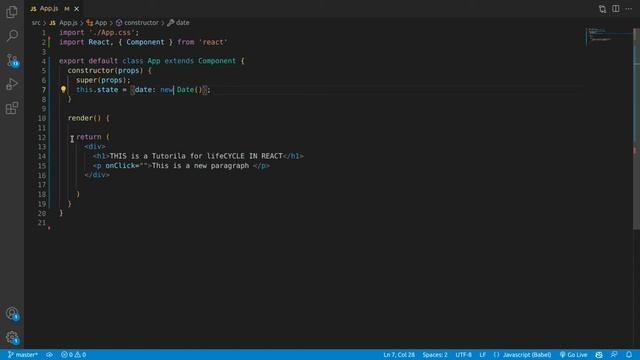Click 'Date' on line 7
Viewport: 640px width, 360px height.
pyautogui.click(x=185, y=90)
